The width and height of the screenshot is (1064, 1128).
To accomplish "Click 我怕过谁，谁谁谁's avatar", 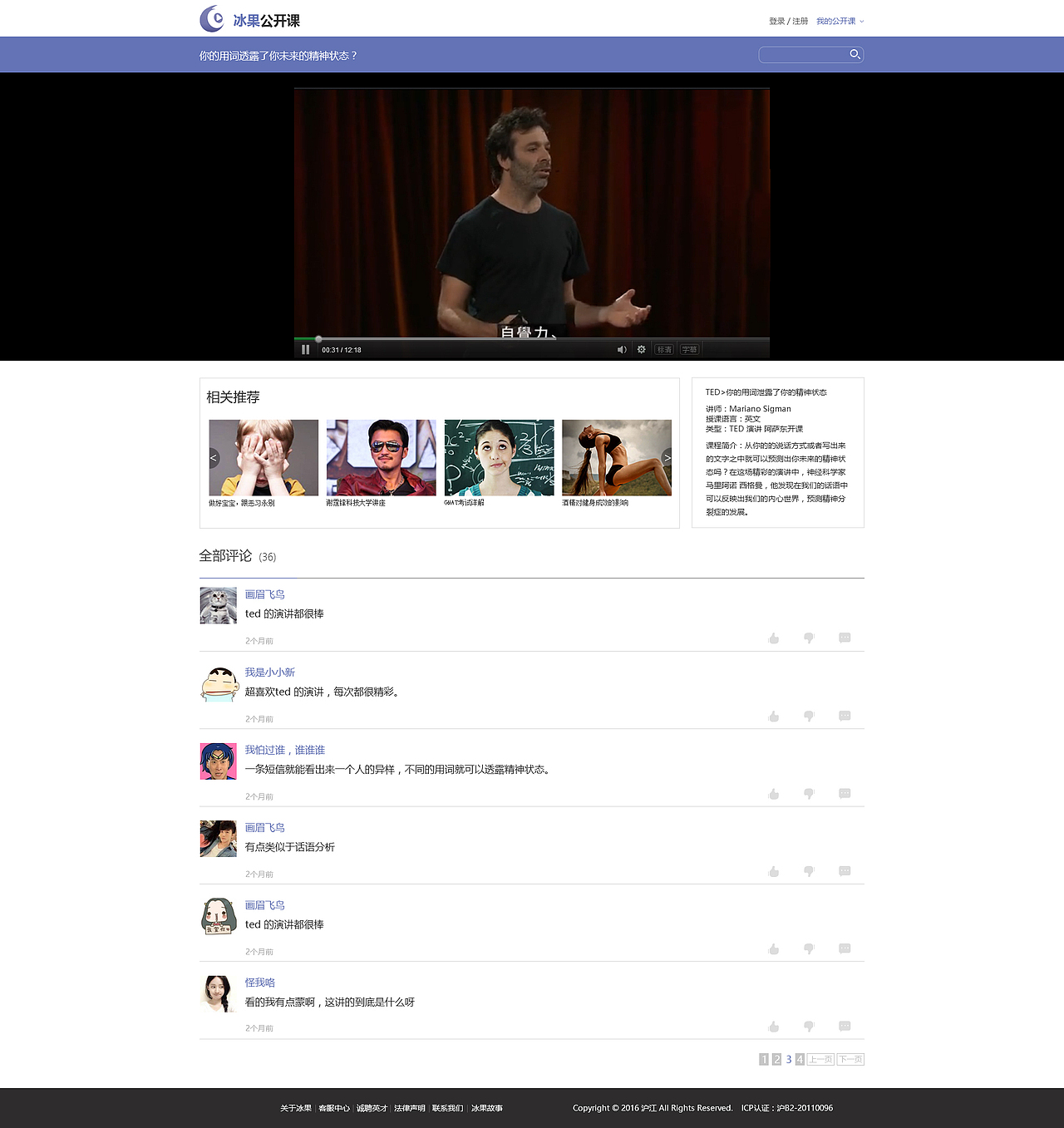I will point(219,761).
